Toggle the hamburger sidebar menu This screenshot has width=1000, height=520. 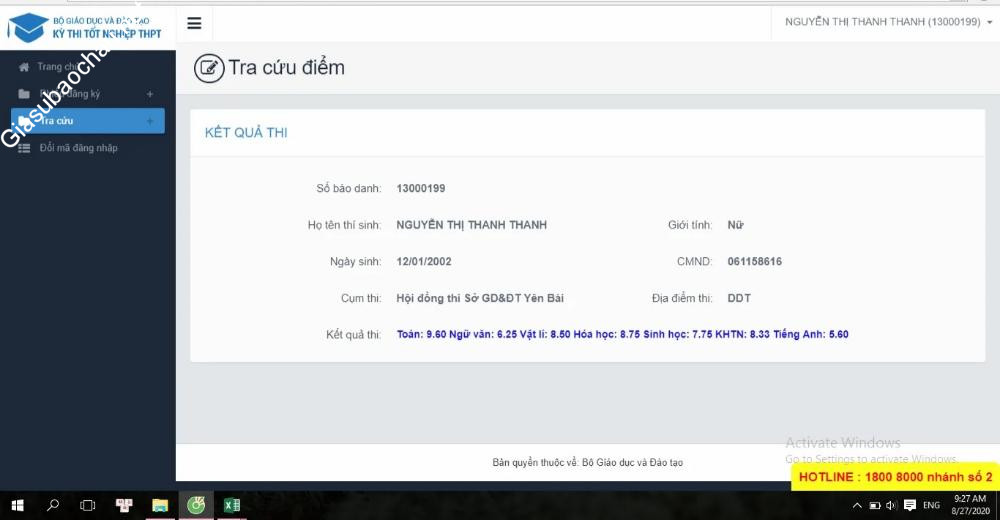click(194, 24)
